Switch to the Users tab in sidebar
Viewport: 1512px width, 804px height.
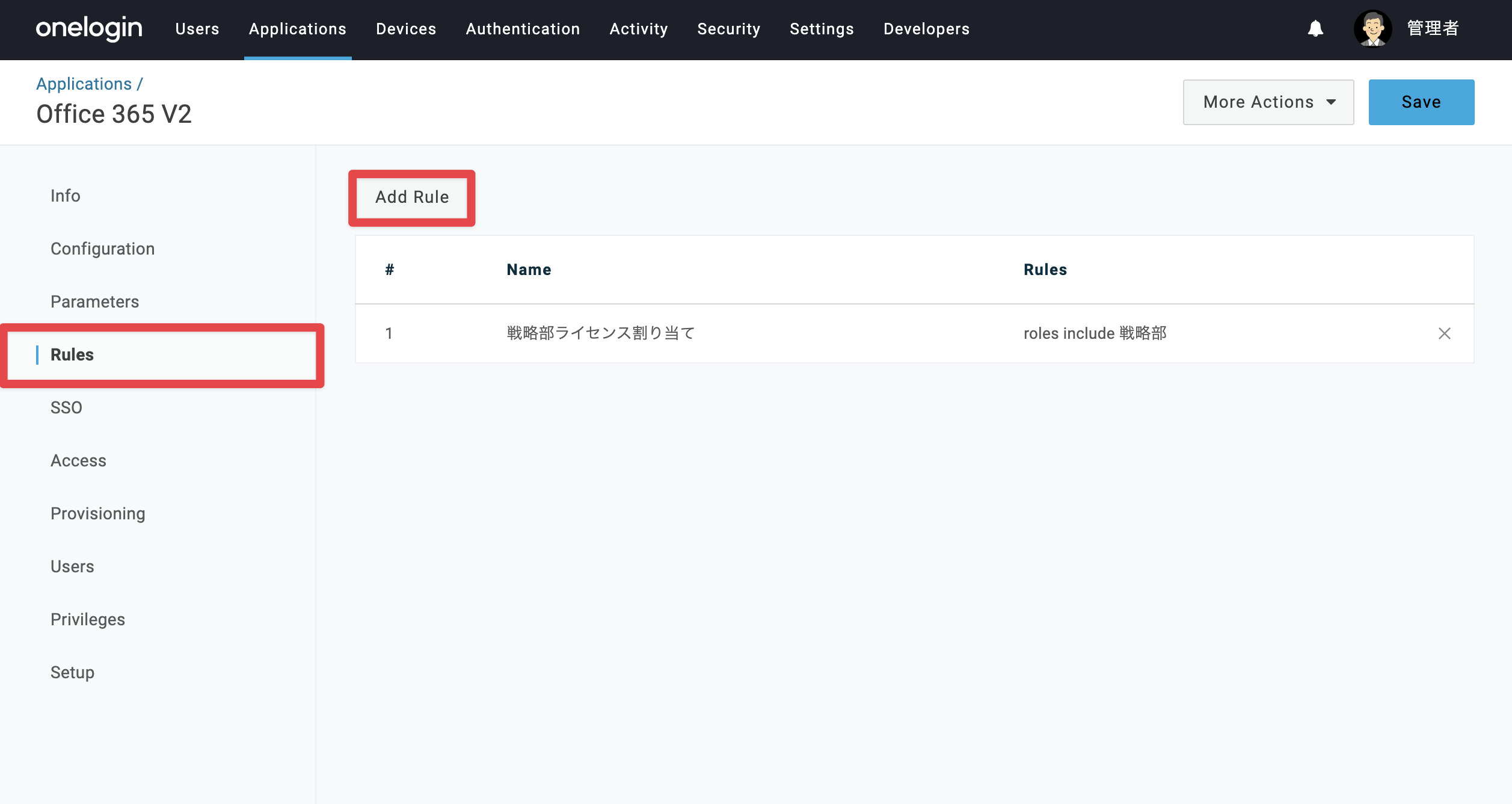pos(72,567)
